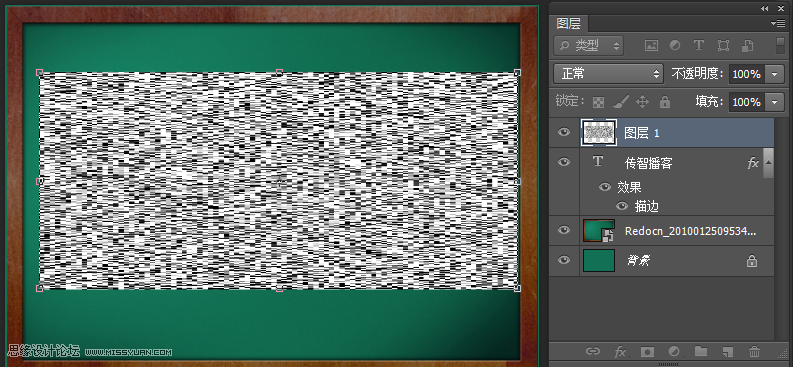Create a new group folder

[700, 351]
